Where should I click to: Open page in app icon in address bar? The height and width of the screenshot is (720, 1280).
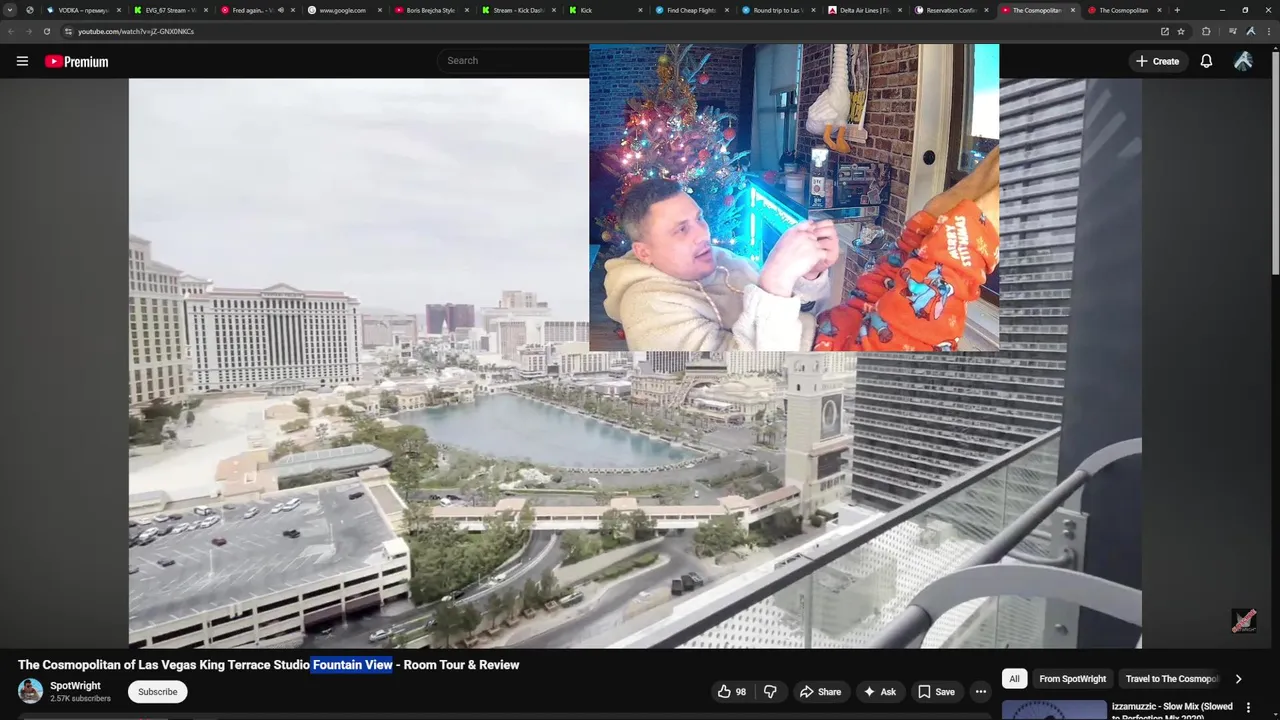pyautogui.click(x=1164, y=31)
